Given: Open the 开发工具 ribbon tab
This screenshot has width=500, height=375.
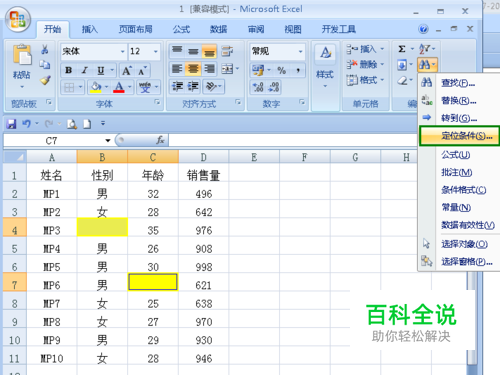Looking at the screenshot, I should click(338, 29).
